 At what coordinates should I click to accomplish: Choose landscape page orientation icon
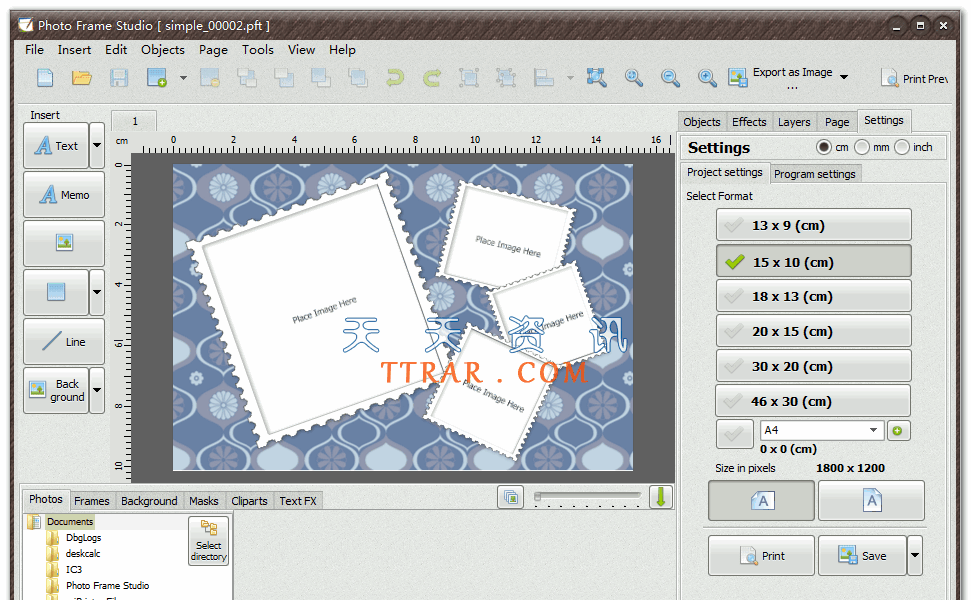tap(762, 500)
